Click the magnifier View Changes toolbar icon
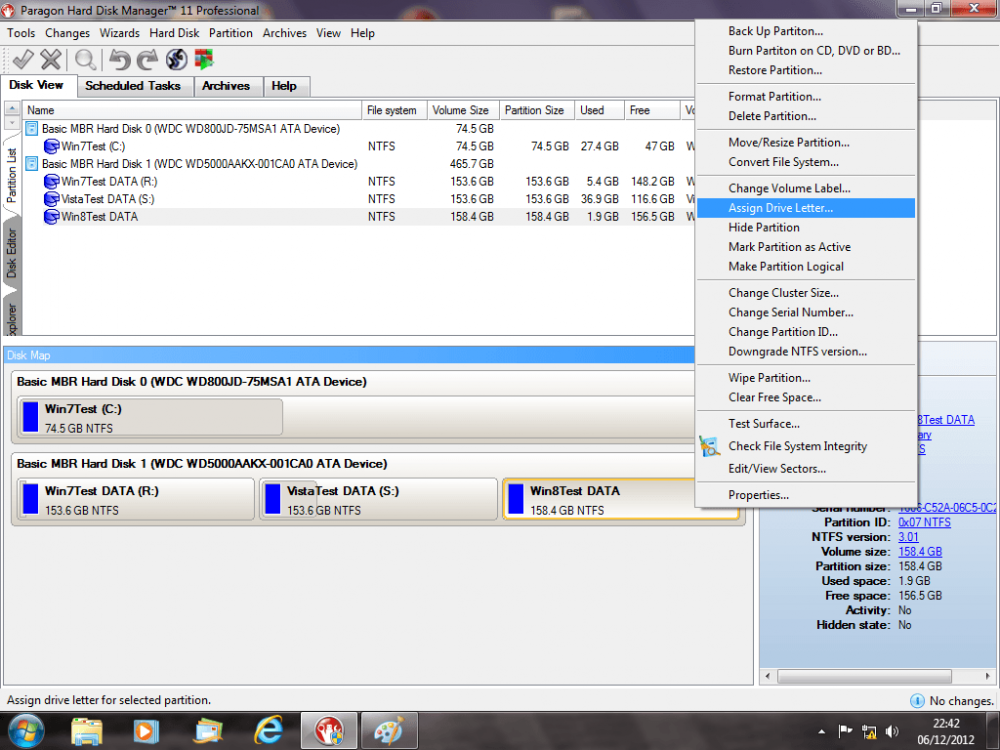 pos(85,59)
